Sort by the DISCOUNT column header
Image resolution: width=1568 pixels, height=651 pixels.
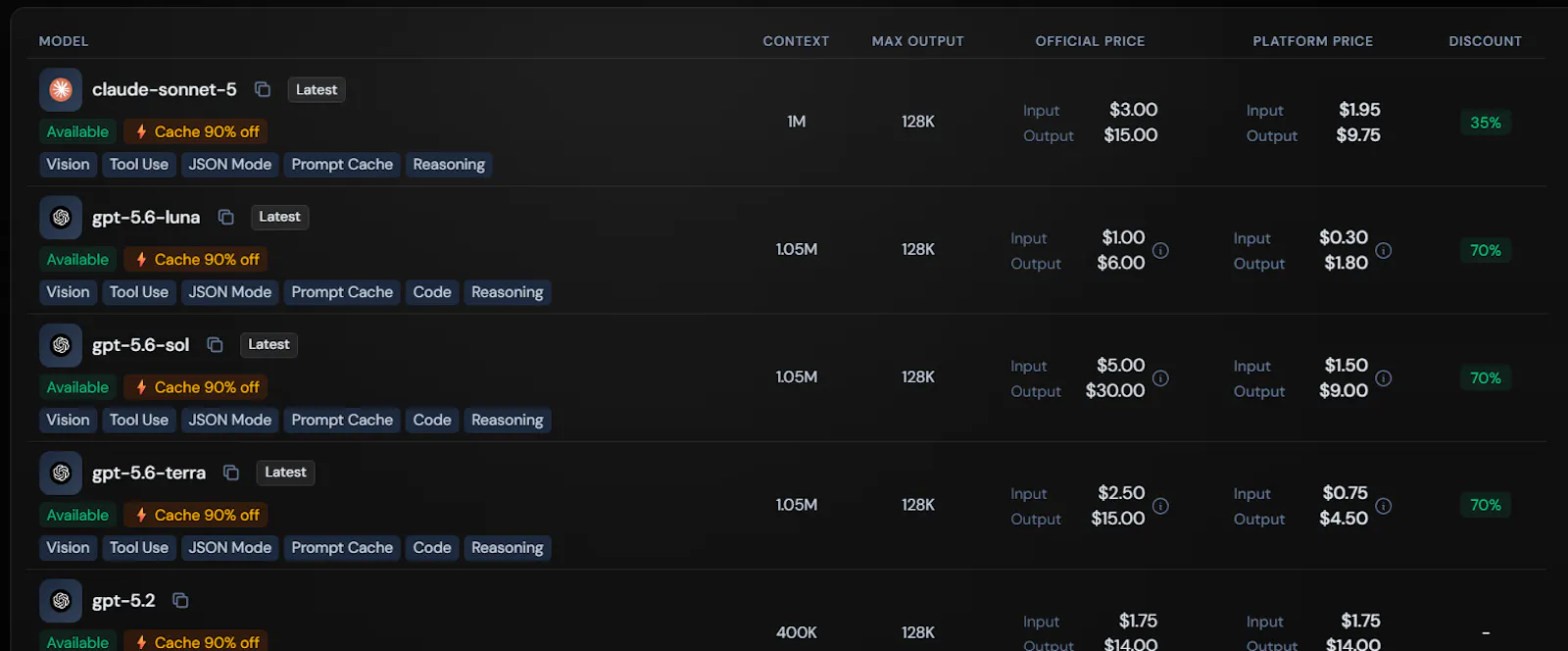click(1486, 41)
